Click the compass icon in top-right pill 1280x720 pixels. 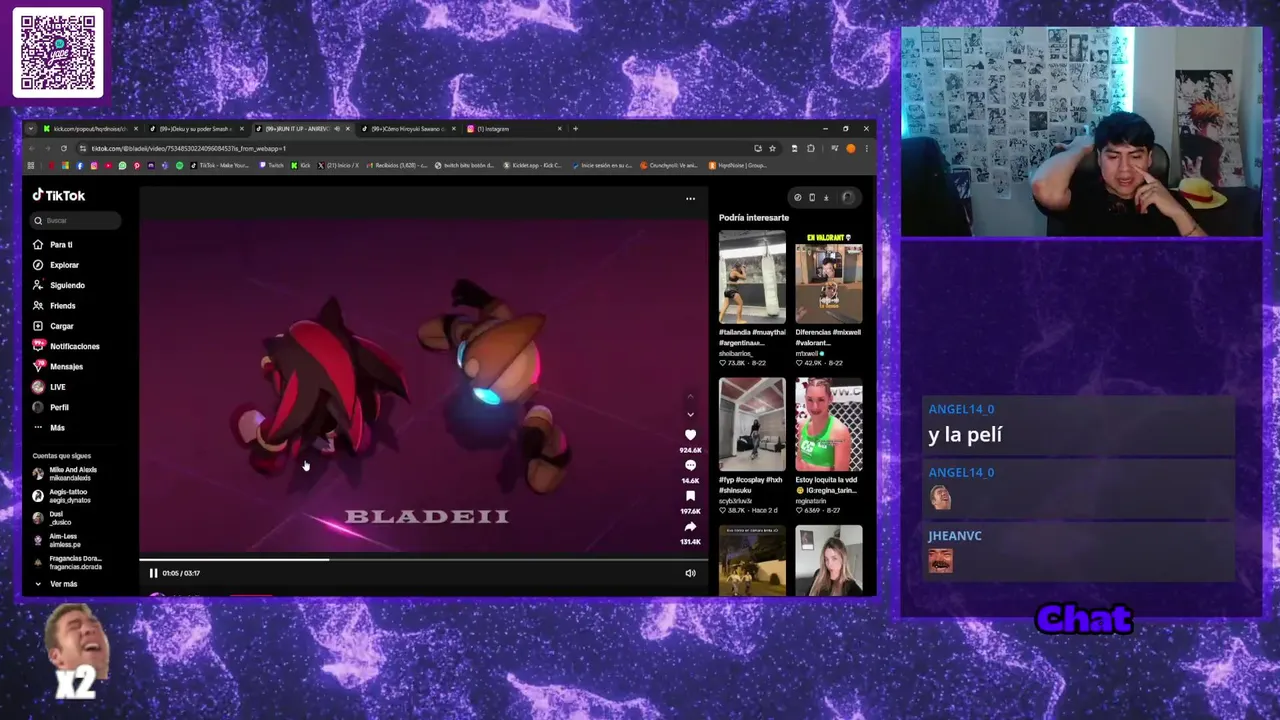[x=797, y=198]
